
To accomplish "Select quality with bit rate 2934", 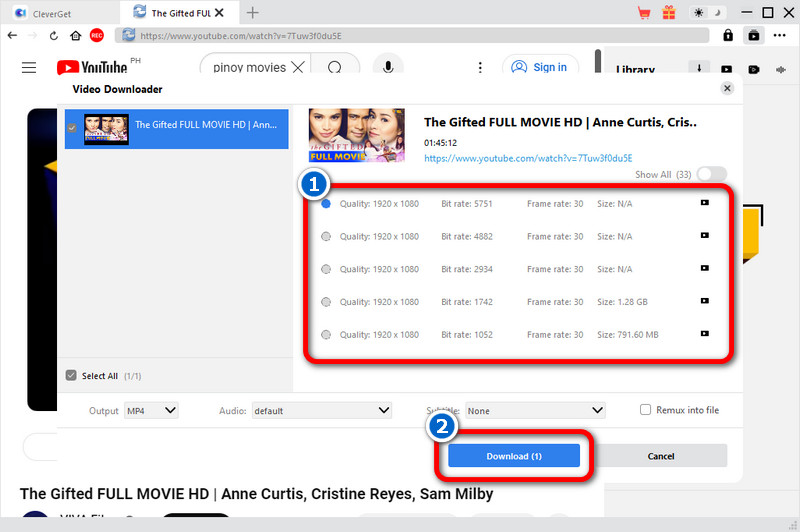I will [x=326, y=269].
